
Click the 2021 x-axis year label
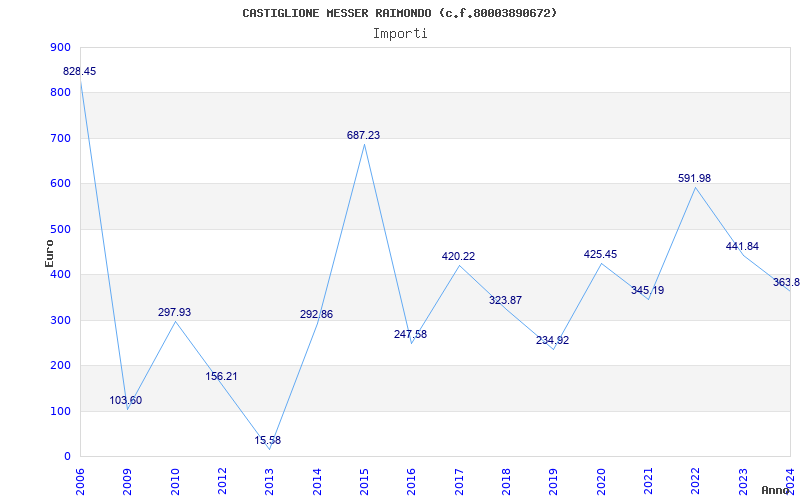click(648, 481)
